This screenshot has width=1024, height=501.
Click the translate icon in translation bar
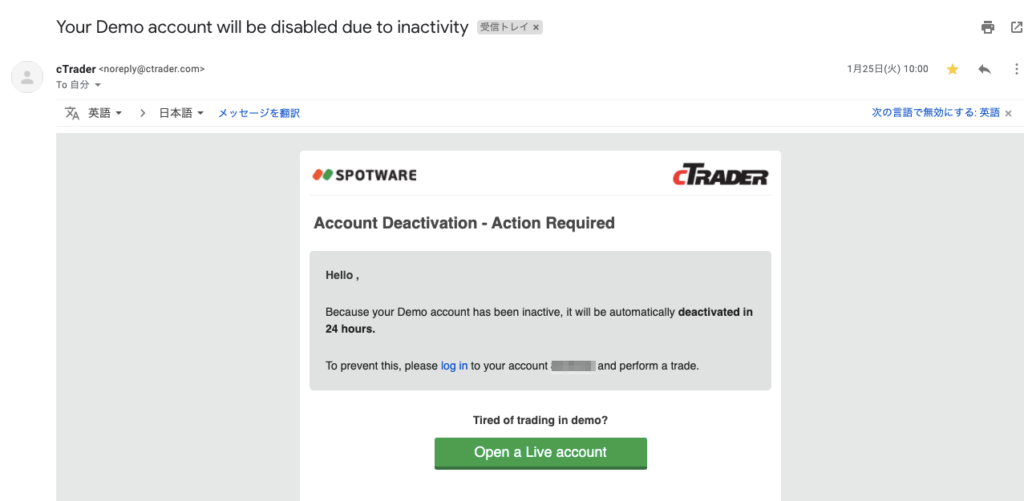(x=72, y=113)
